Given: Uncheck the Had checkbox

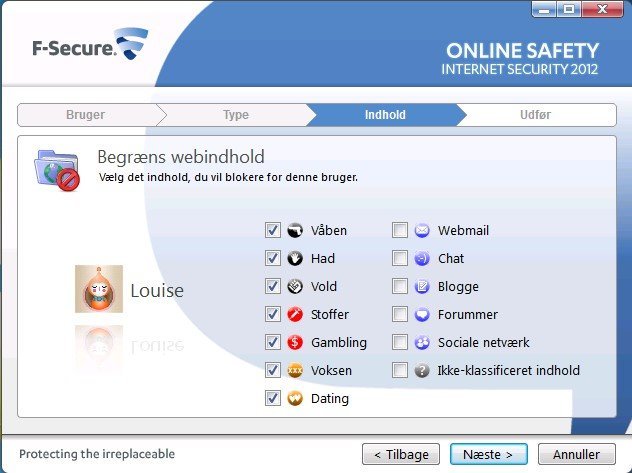Looking at the screenshot, I should (272, 258).
